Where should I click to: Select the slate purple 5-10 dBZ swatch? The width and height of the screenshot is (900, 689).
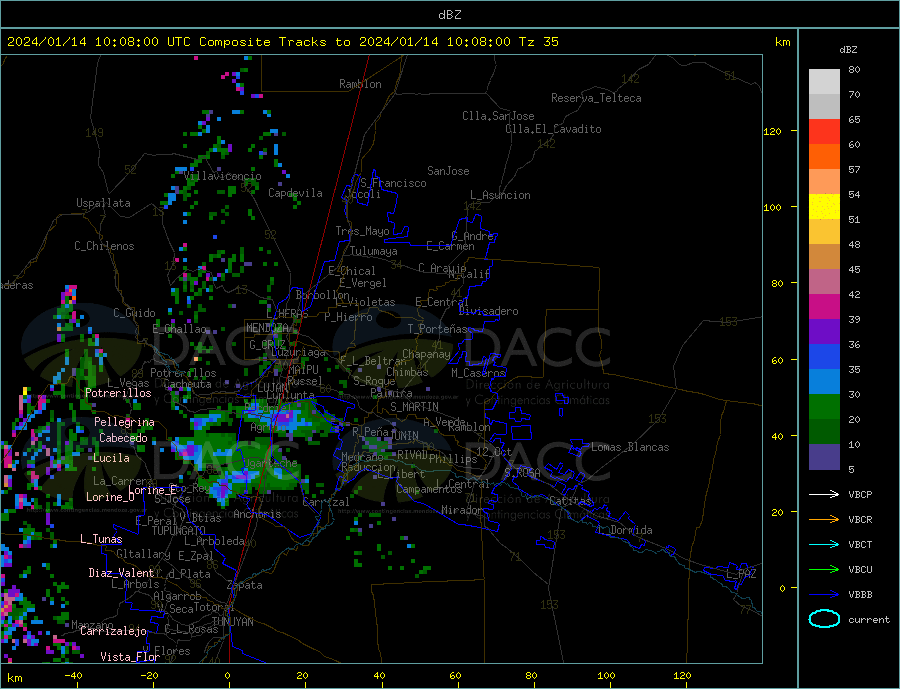[824, 457]
